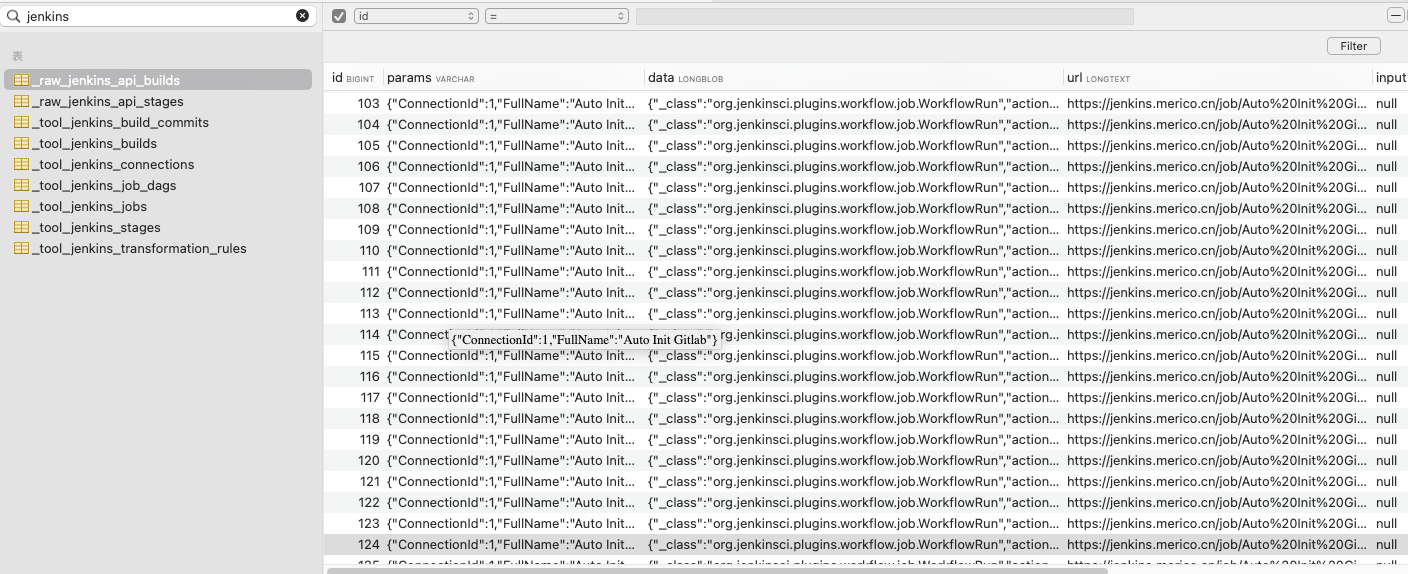Image resolution: width=1408 pixels, height=574 pixels.
Task: Focus the filter value input field
Action: 884,16
